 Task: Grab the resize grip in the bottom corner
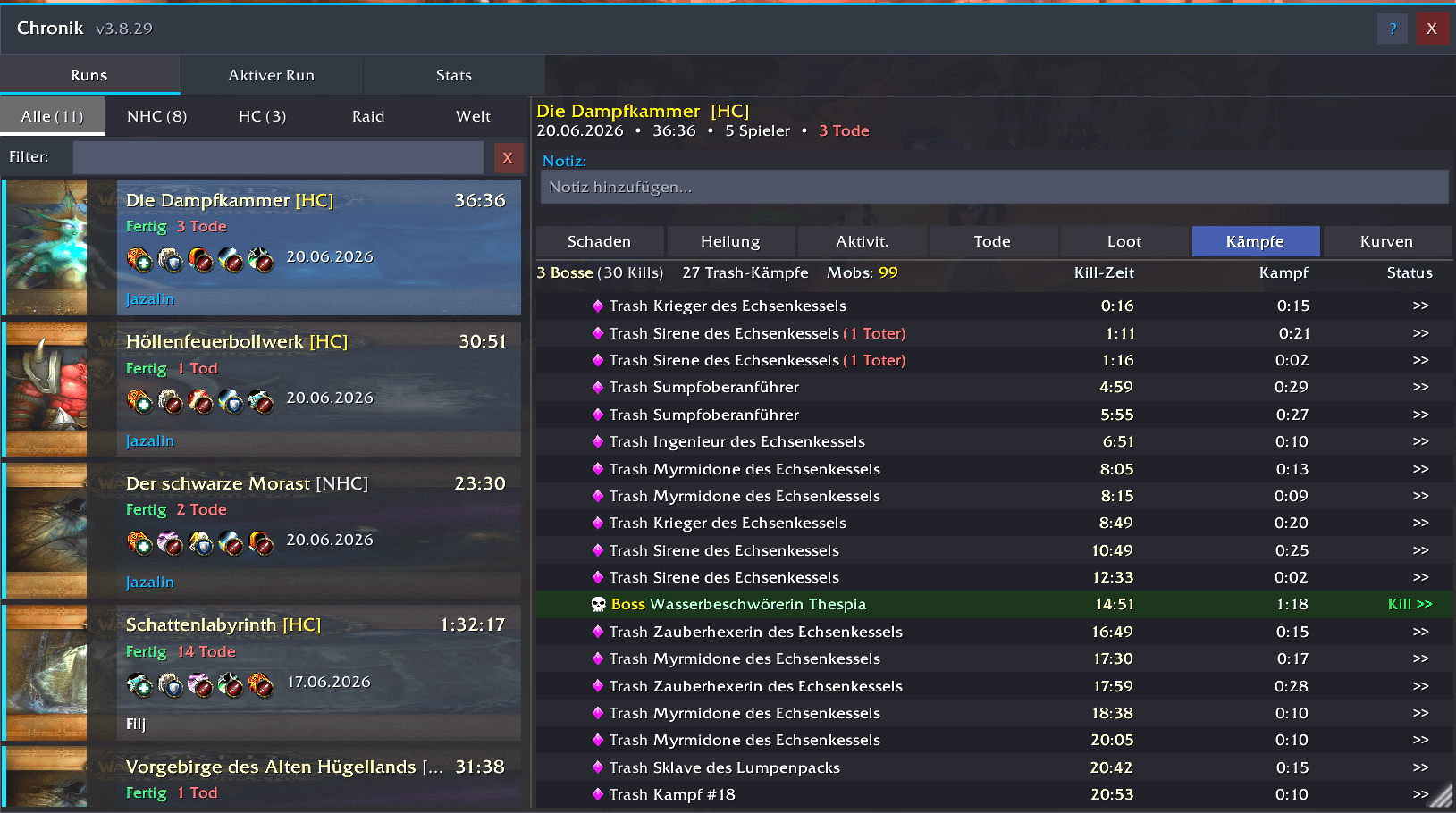(x=1441, y=795)
